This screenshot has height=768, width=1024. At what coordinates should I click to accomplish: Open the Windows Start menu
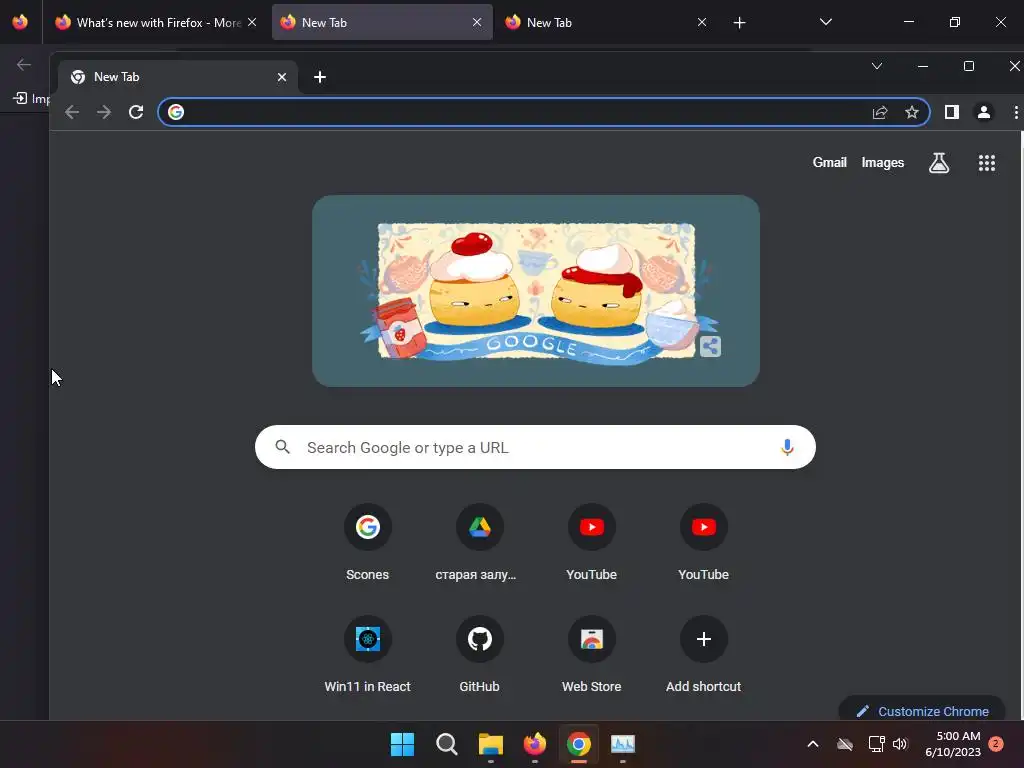click(x=402, y=744)
